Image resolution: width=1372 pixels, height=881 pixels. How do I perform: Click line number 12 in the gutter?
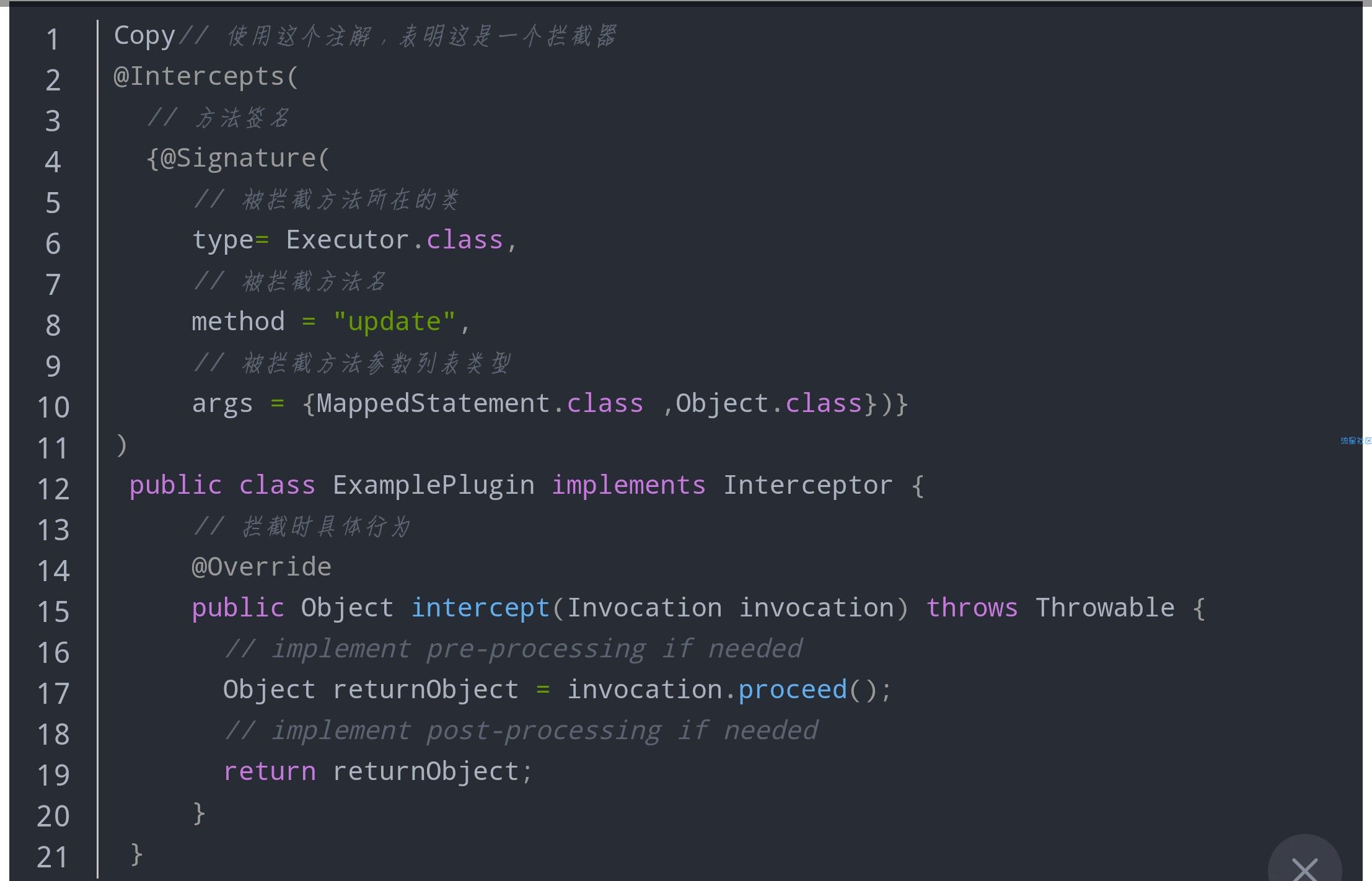click(x=53, y=489)
